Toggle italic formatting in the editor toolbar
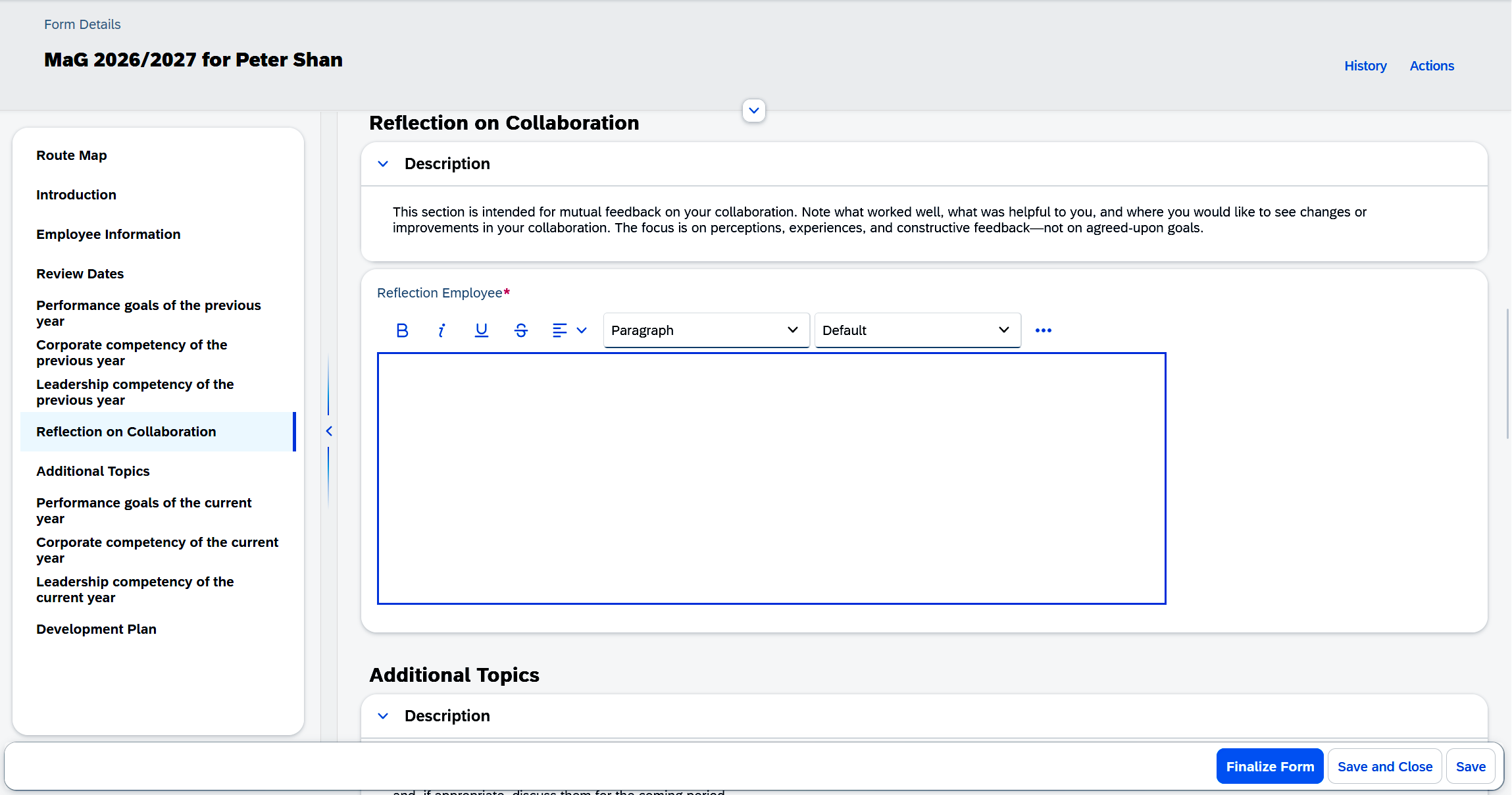1512x795 pixels. 441,330
